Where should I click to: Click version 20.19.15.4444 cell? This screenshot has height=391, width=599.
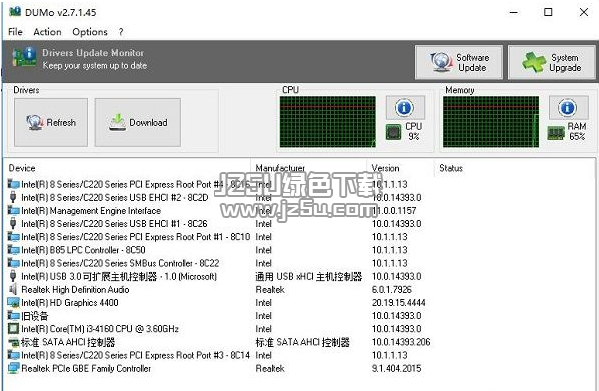tap(398, 303)
